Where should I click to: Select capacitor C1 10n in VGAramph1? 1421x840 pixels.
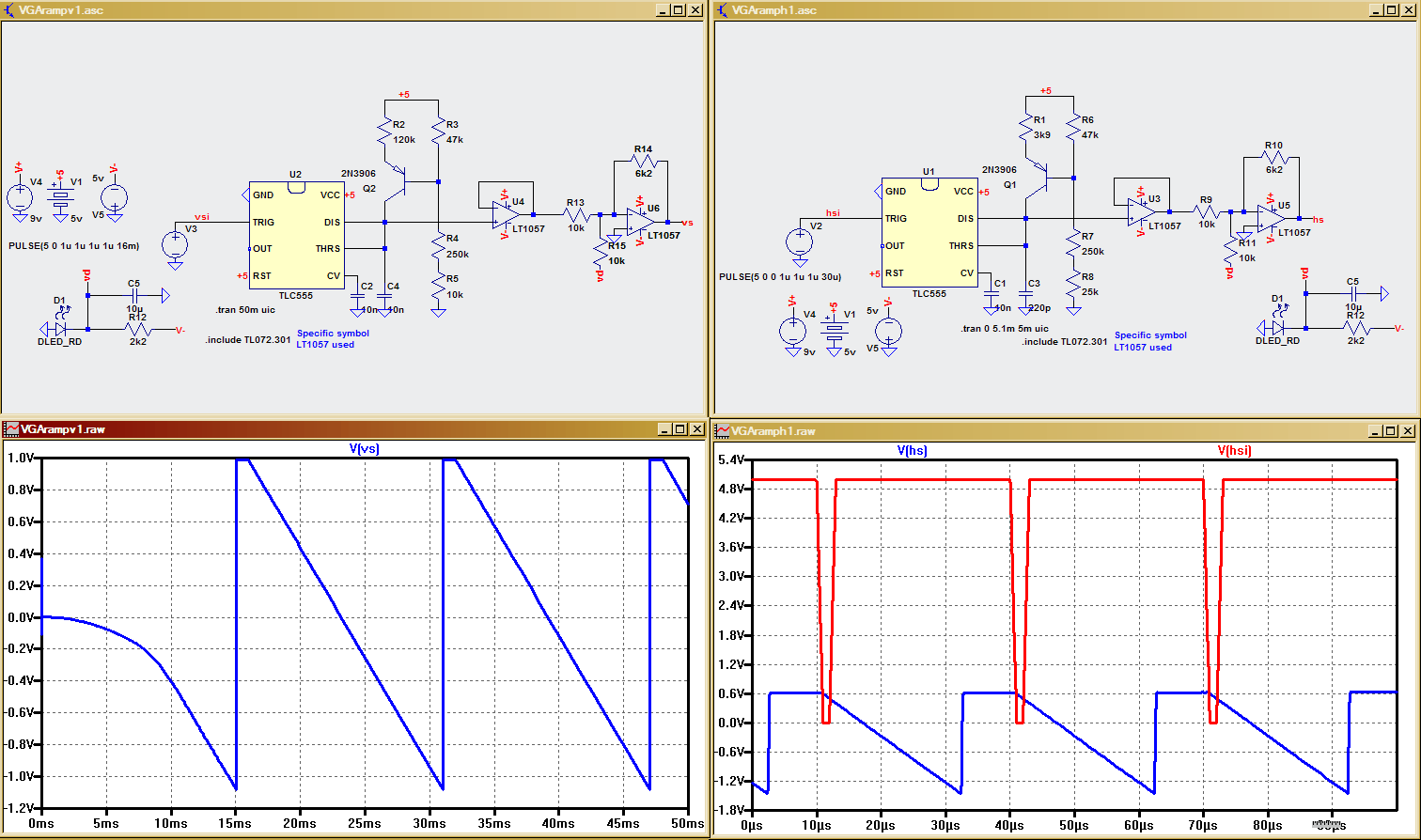tap(991, 292)
